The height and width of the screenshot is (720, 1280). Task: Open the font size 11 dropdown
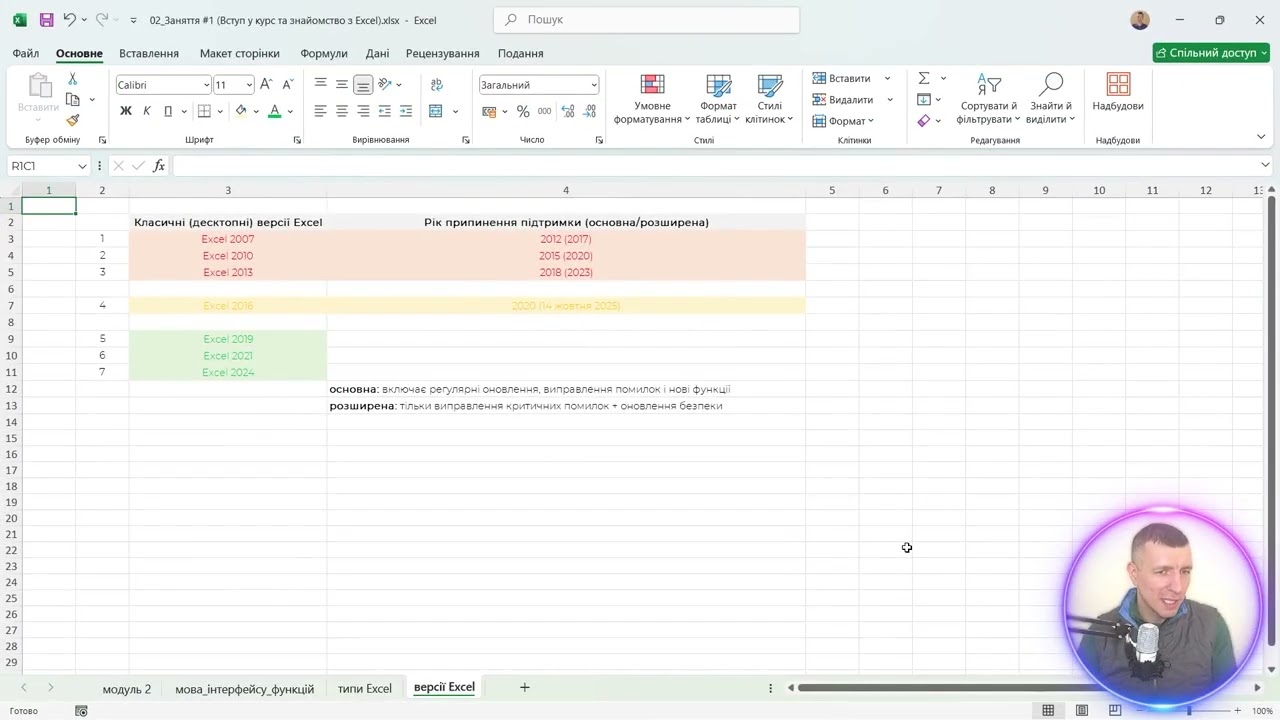click(x=250, y=85)
